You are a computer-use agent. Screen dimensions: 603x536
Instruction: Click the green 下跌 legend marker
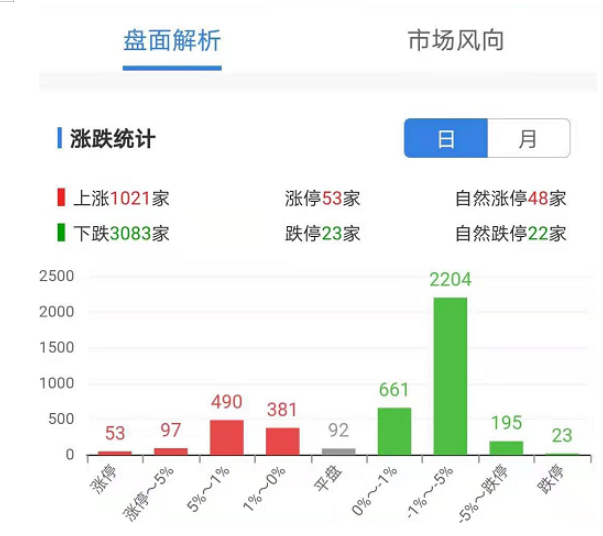pyautogui.click(x=61, y=232)
